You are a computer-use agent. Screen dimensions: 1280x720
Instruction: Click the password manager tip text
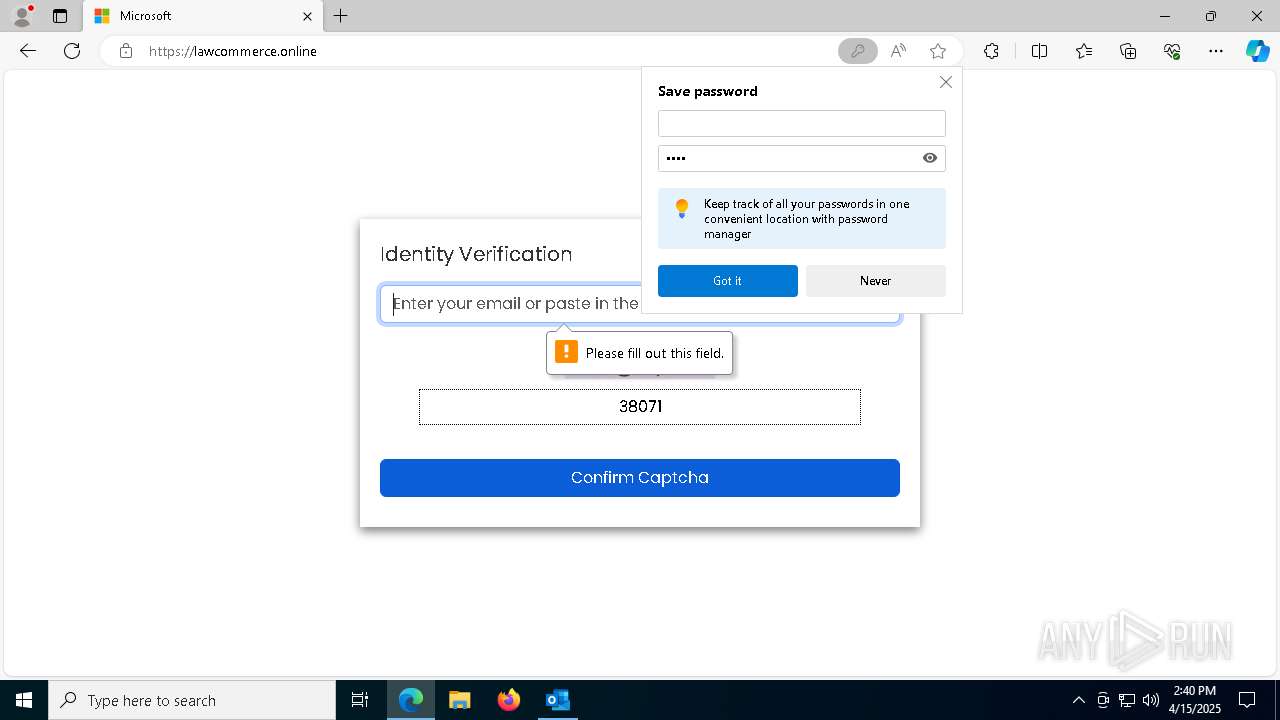point(807,219)
